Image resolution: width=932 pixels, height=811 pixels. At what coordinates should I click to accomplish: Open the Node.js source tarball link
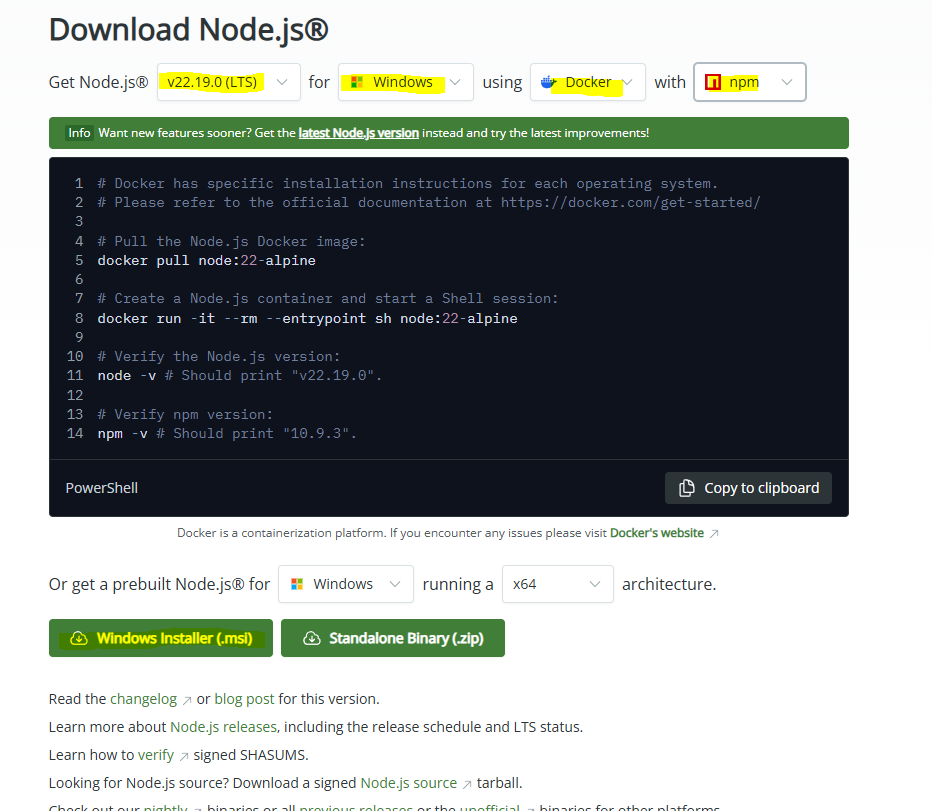point(408,782)
